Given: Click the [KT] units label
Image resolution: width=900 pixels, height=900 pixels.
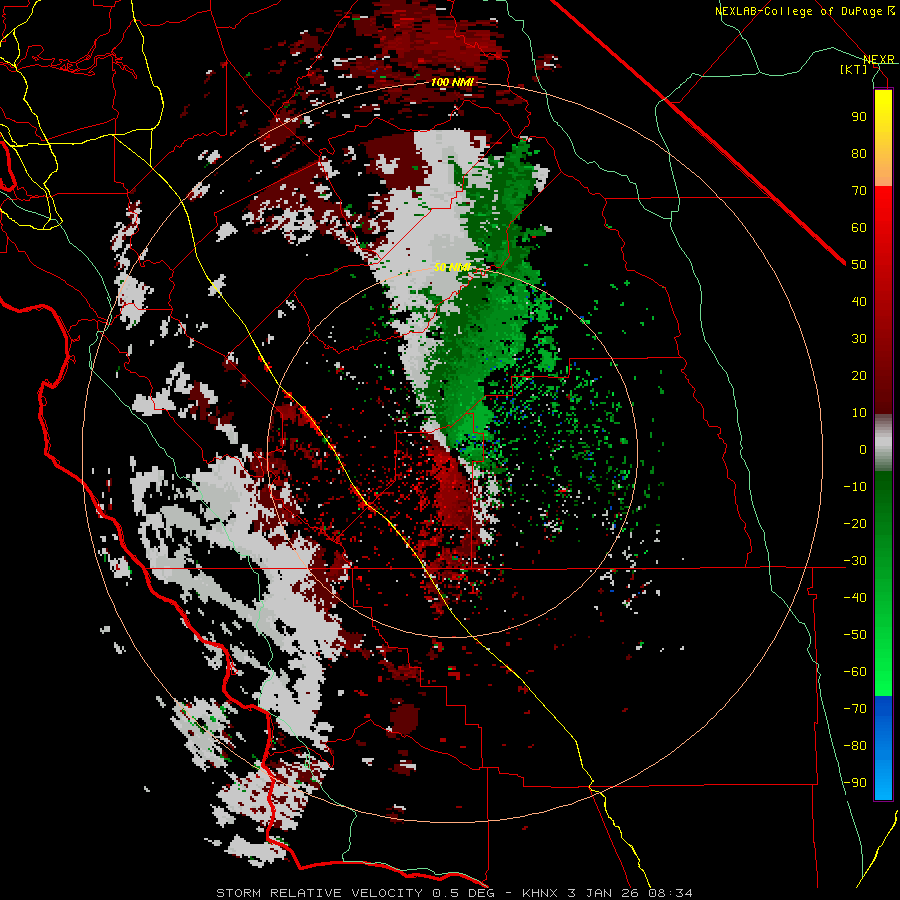Looking at the screenshot, I should 854,69.
